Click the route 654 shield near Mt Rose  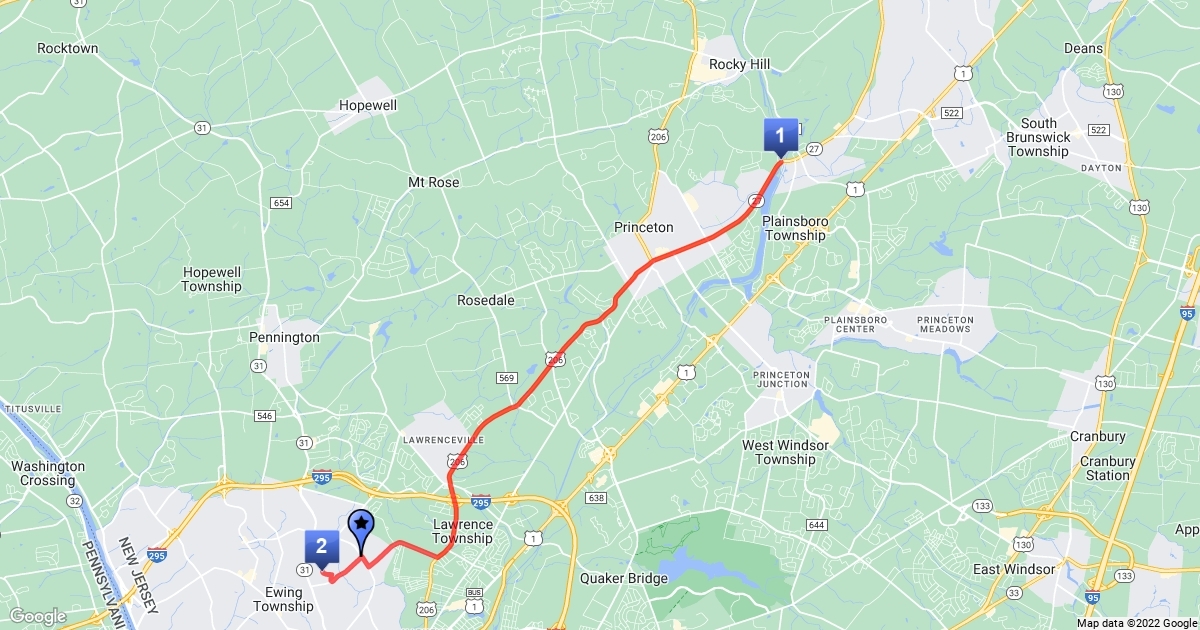tap(280, 203)
